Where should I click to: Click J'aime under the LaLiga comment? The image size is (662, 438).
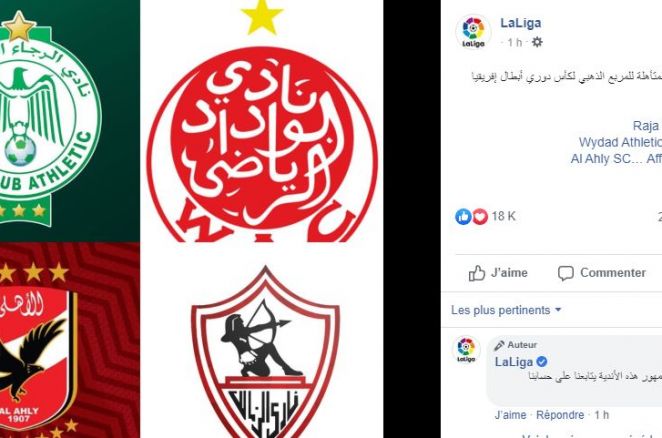coord(510,415)
